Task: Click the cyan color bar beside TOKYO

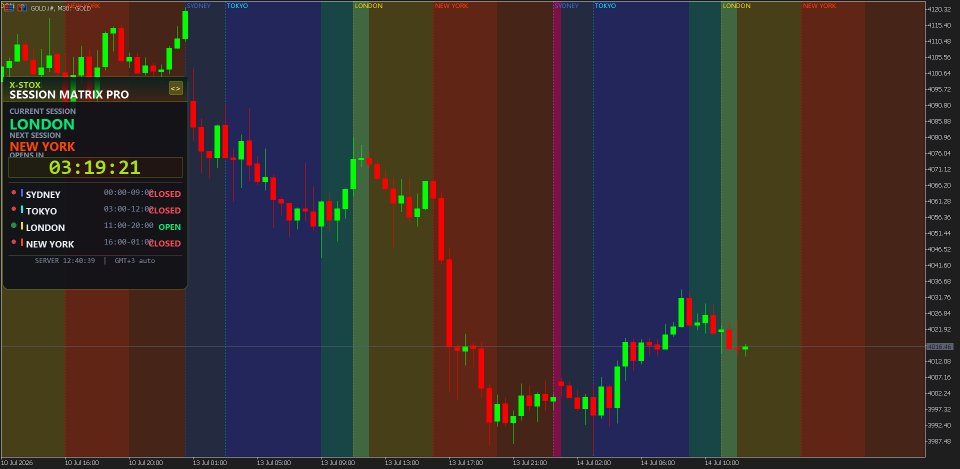Action: point(22,209)
